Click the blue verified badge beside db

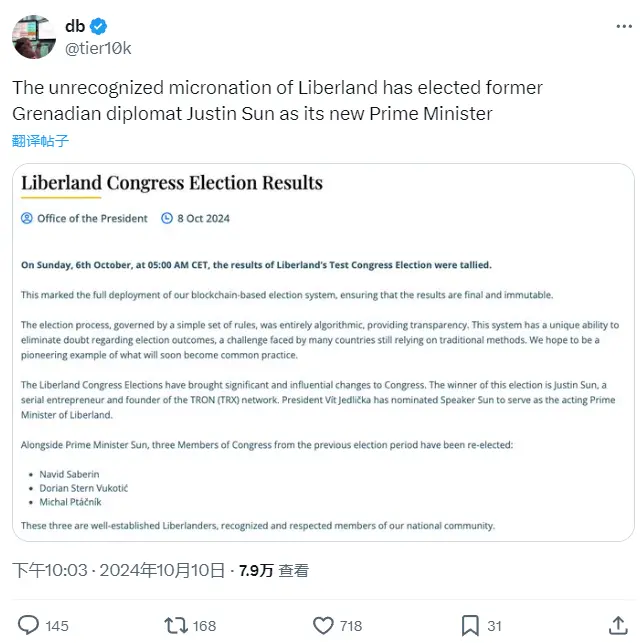100,27
